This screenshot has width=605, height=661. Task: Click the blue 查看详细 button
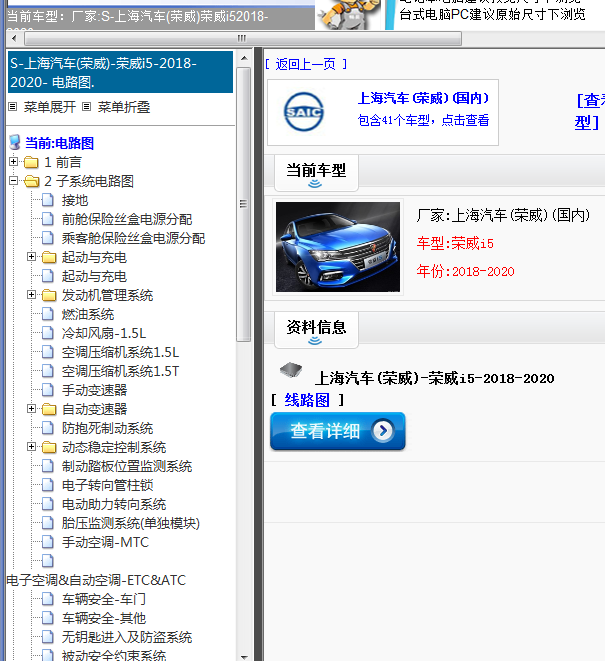[338, 431]
